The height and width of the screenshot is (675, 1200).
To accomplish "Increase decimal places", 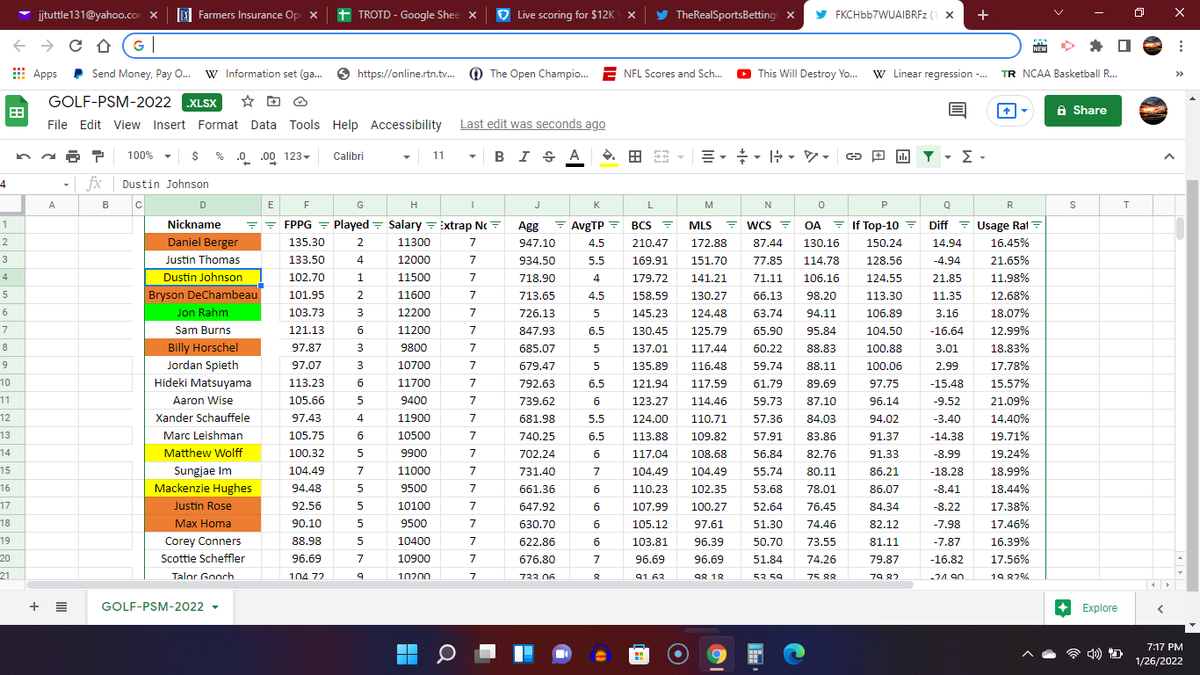I will tap(267, 156).
